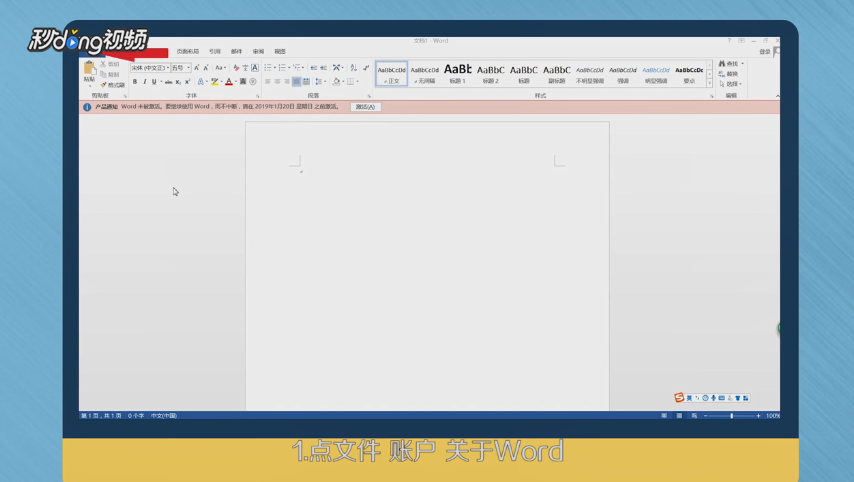The height and width of the screenshot is (482, 854).
Task: Toggle Bold formatting
Action: point(135,82)
